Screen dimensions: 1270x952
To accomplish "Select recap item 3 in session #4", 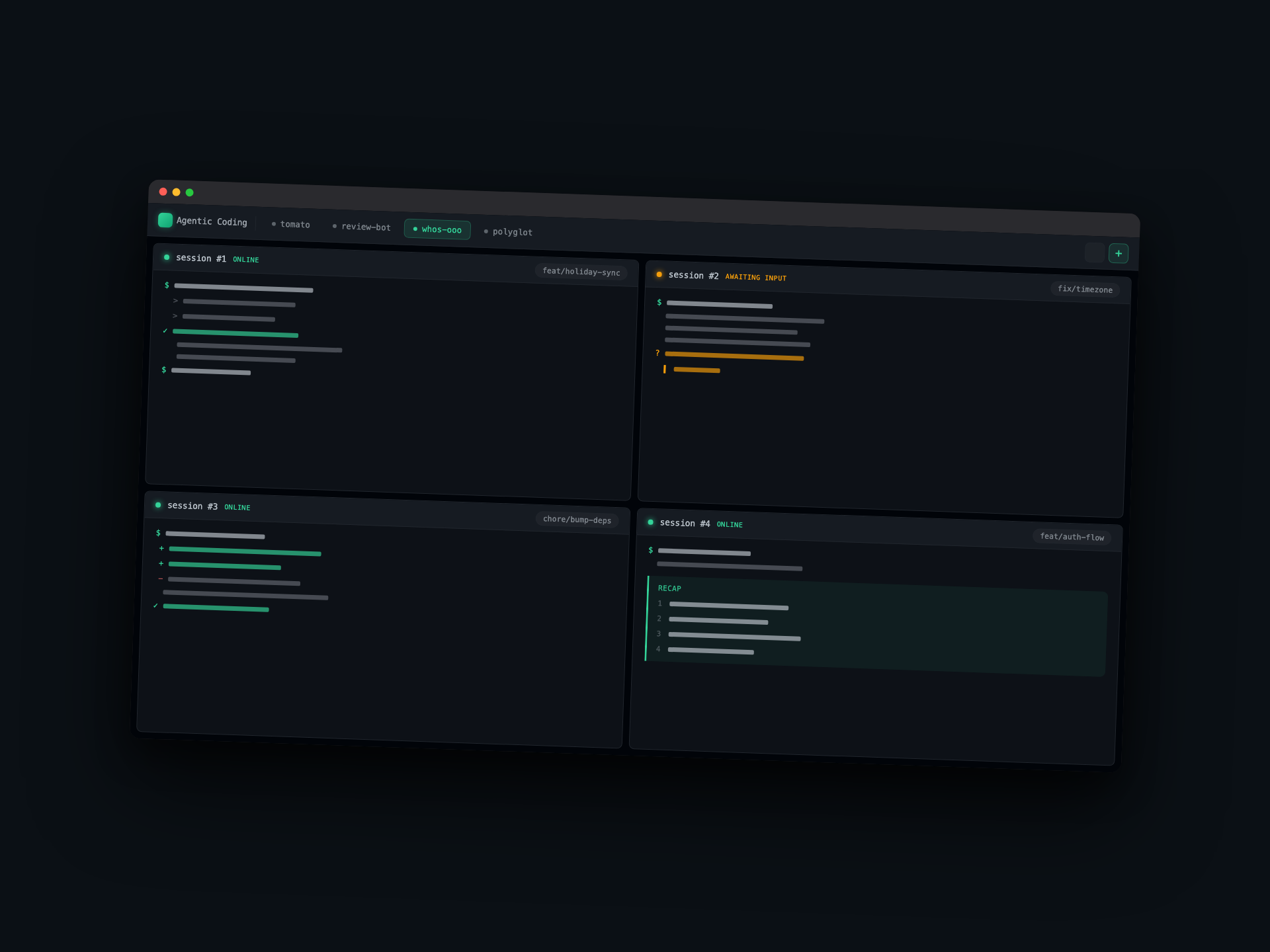I will (728, 636).
